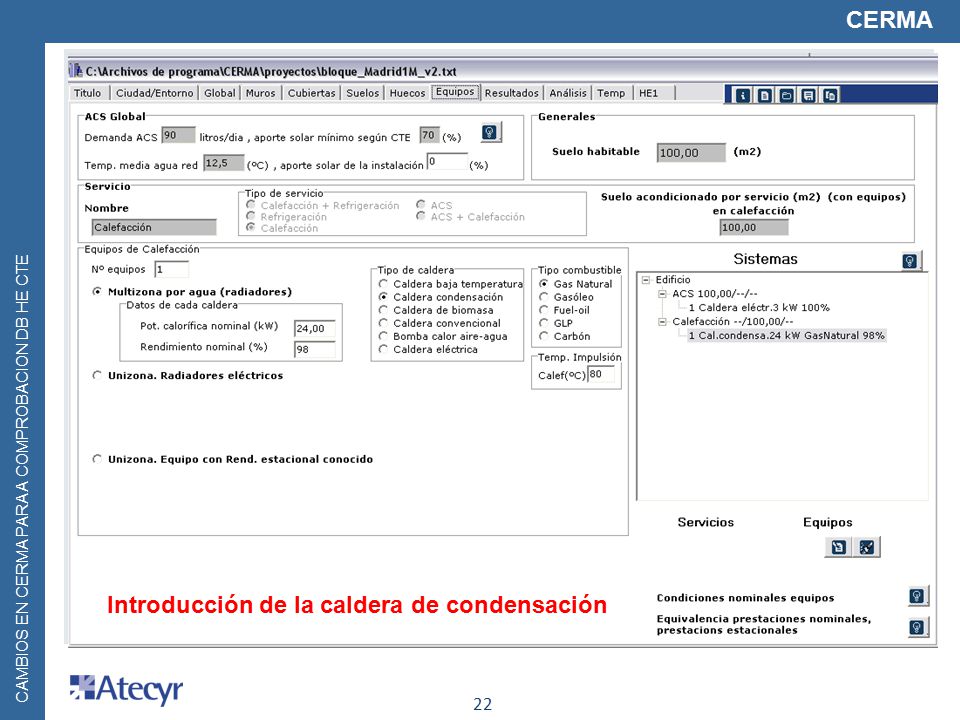Viewport: 960px width, 720px height.
Task: Choose Bomba calor aire-agua option
Action: pyautogui.click(x=383, y=336)
